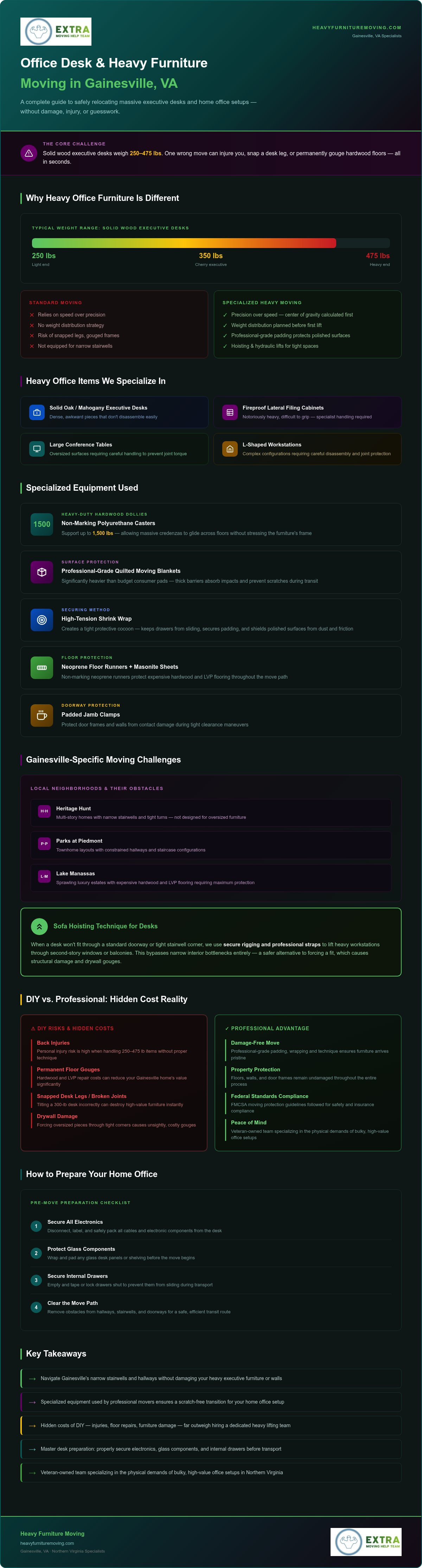This screenshot has width=422, height=1568.
Task: Click the teal monitor icon for Conference Tables
Action: pyautogui.click(x=37, y=449)
